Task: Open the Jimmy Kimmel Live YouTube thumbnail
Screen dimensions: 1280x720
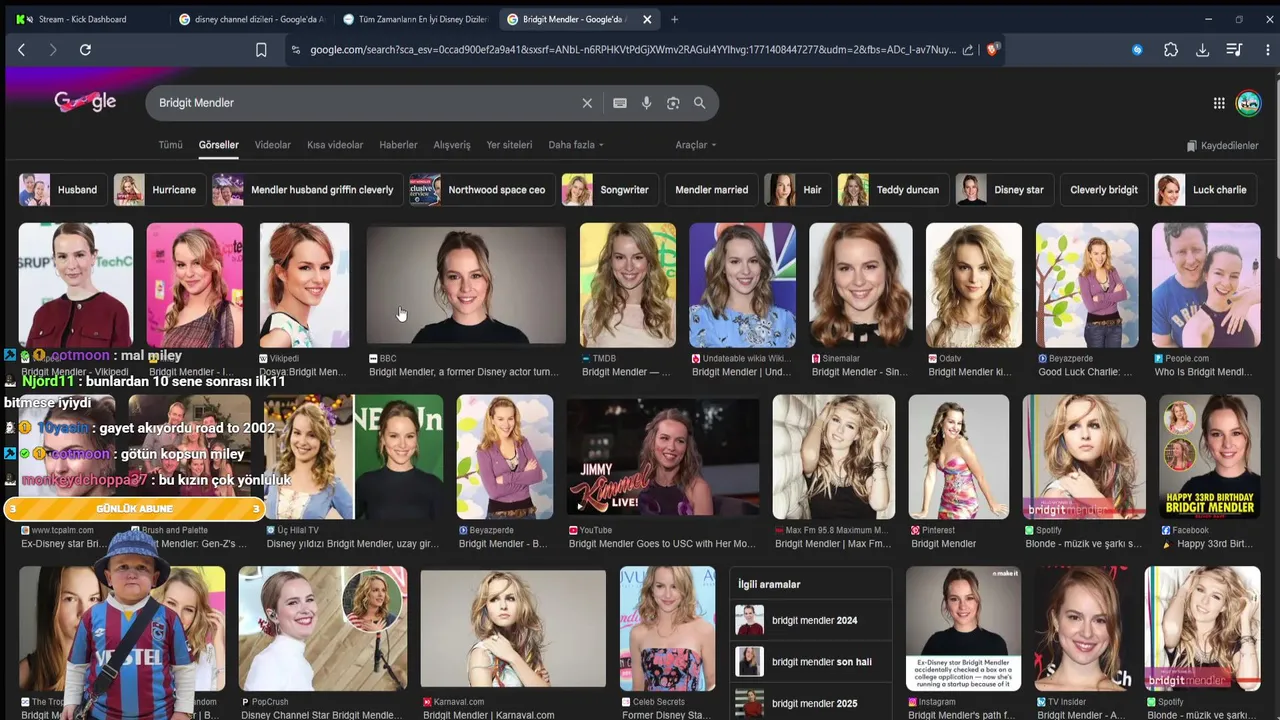Action: pos(663,457)
